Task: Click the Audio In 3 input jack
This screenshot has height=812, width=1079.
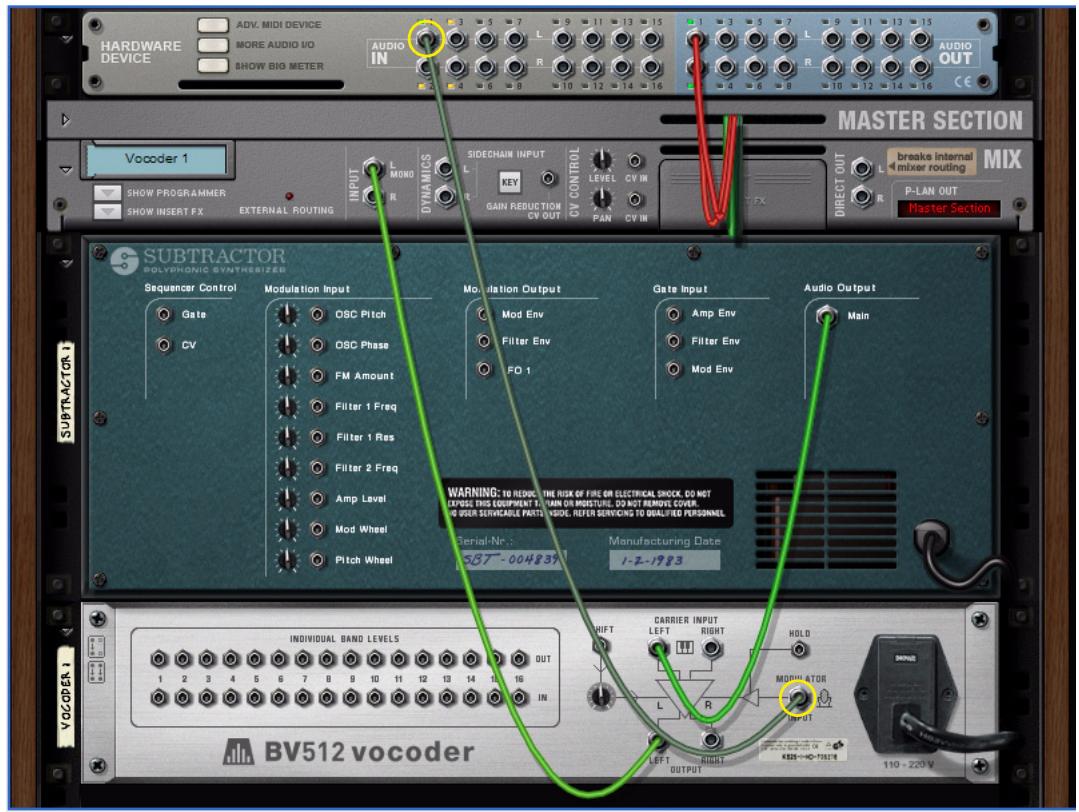Action: (456, 39)
